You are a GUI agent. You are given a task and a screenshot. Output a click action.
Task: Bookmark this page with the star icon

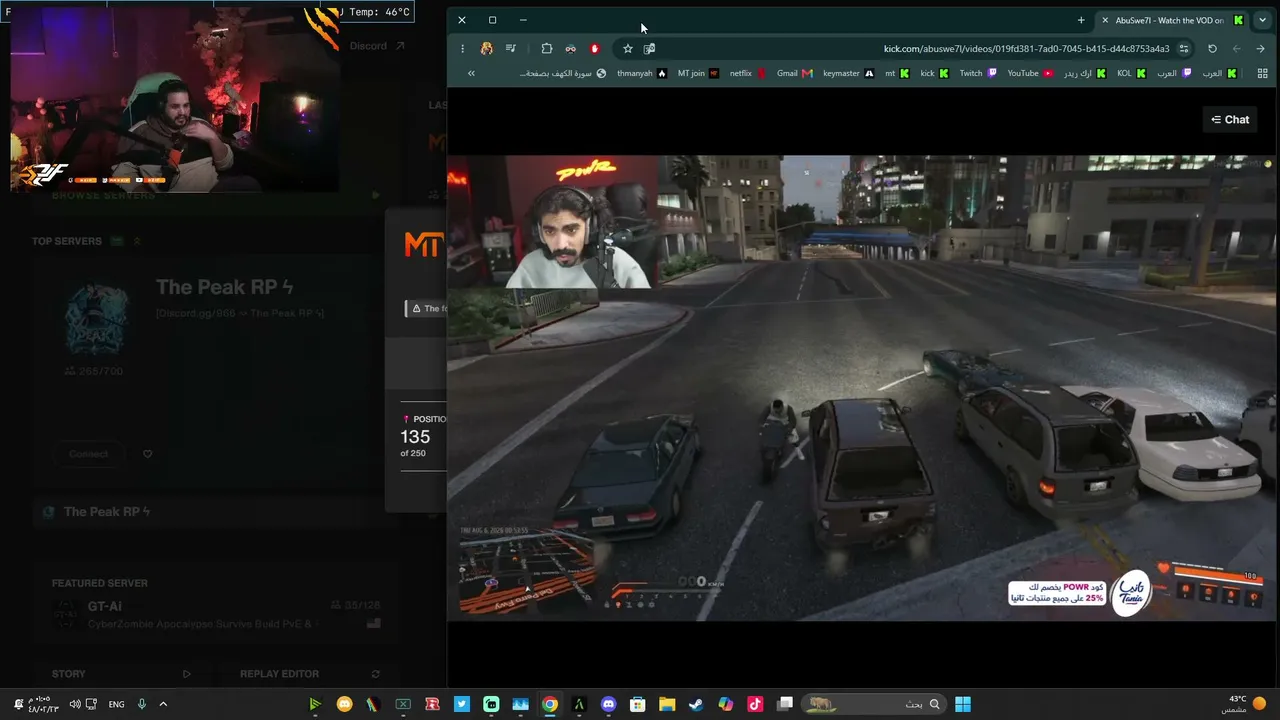628,48
